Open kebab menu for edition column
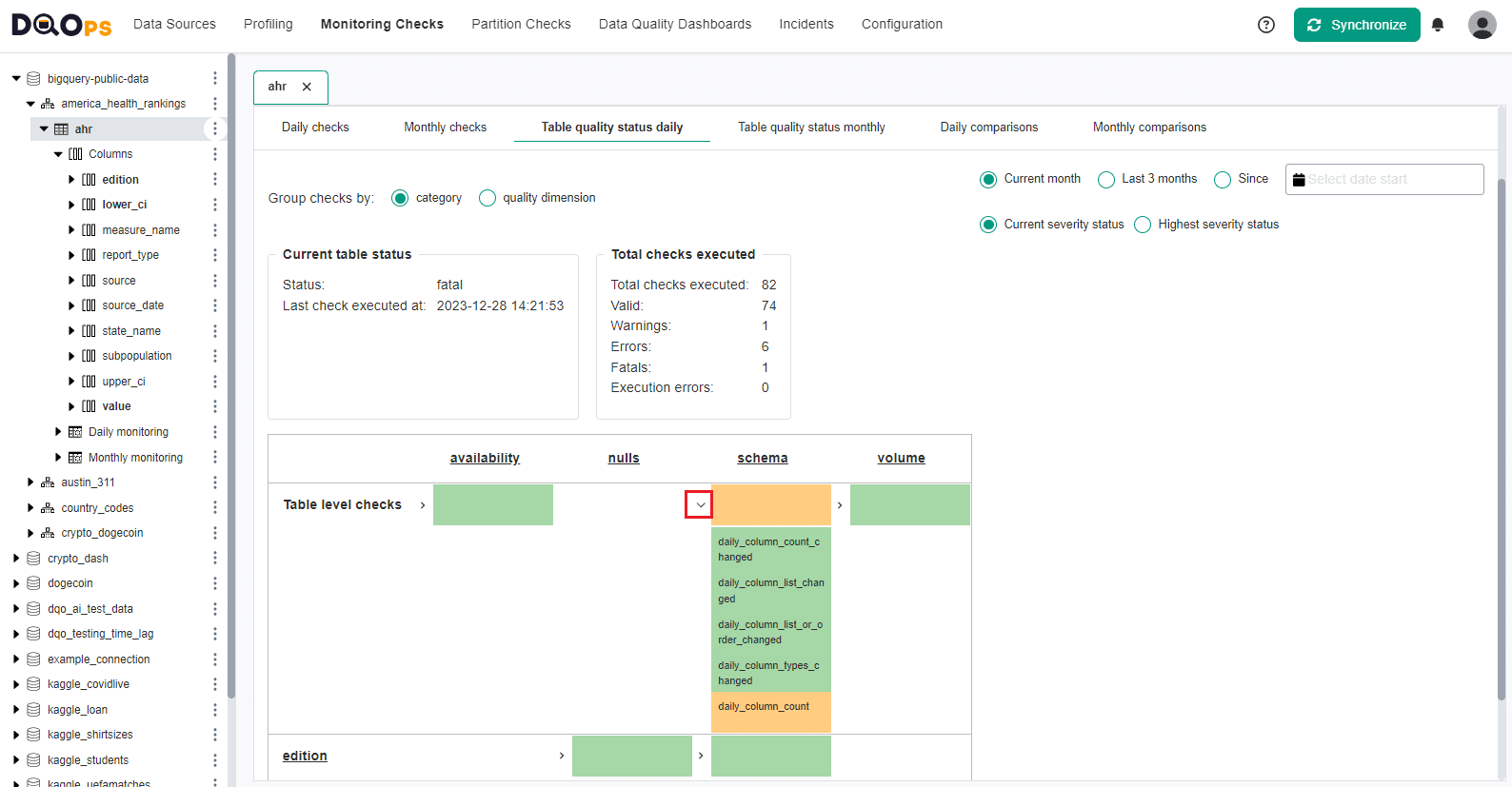The image size is (1512, 787). [215, 179]
